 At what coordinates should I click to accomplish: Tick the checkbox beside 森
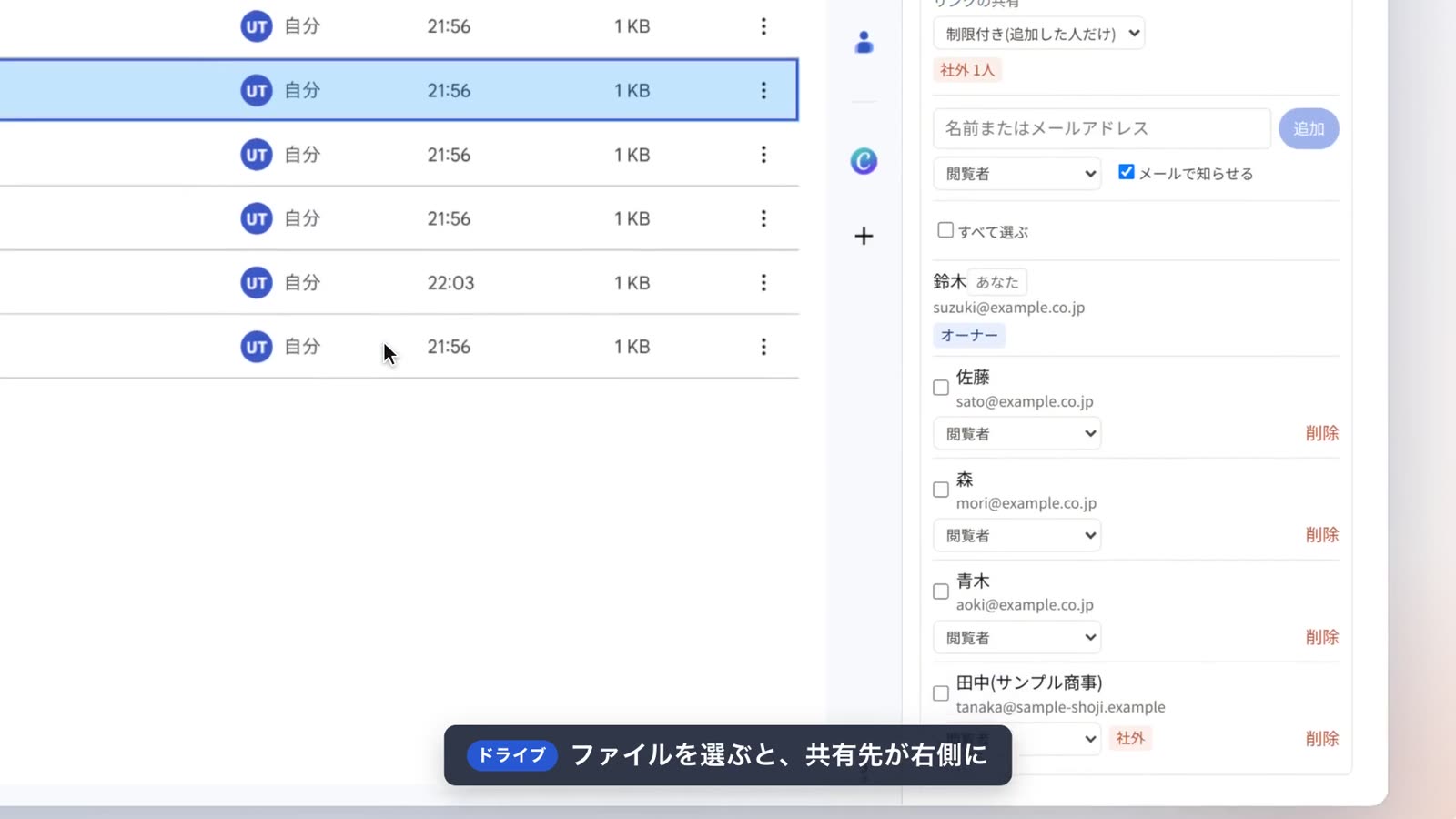pyautogui.click(x=941, y=490)
